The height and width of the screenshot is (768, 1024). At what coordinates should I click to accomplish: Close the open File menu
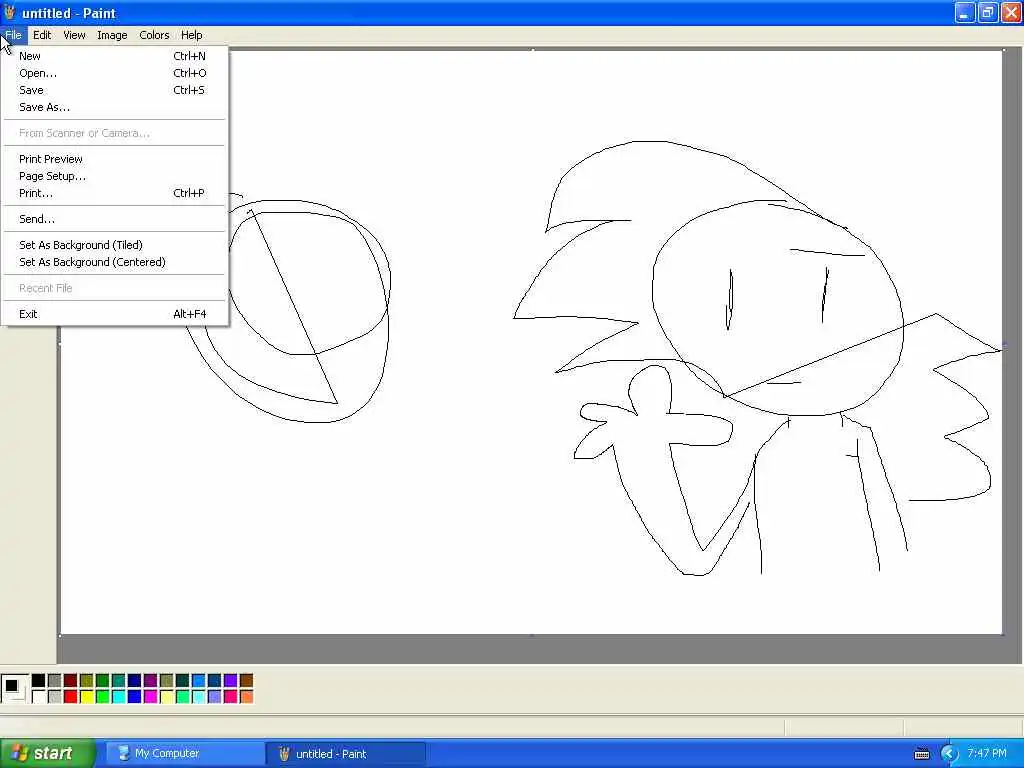coord(13,35)
